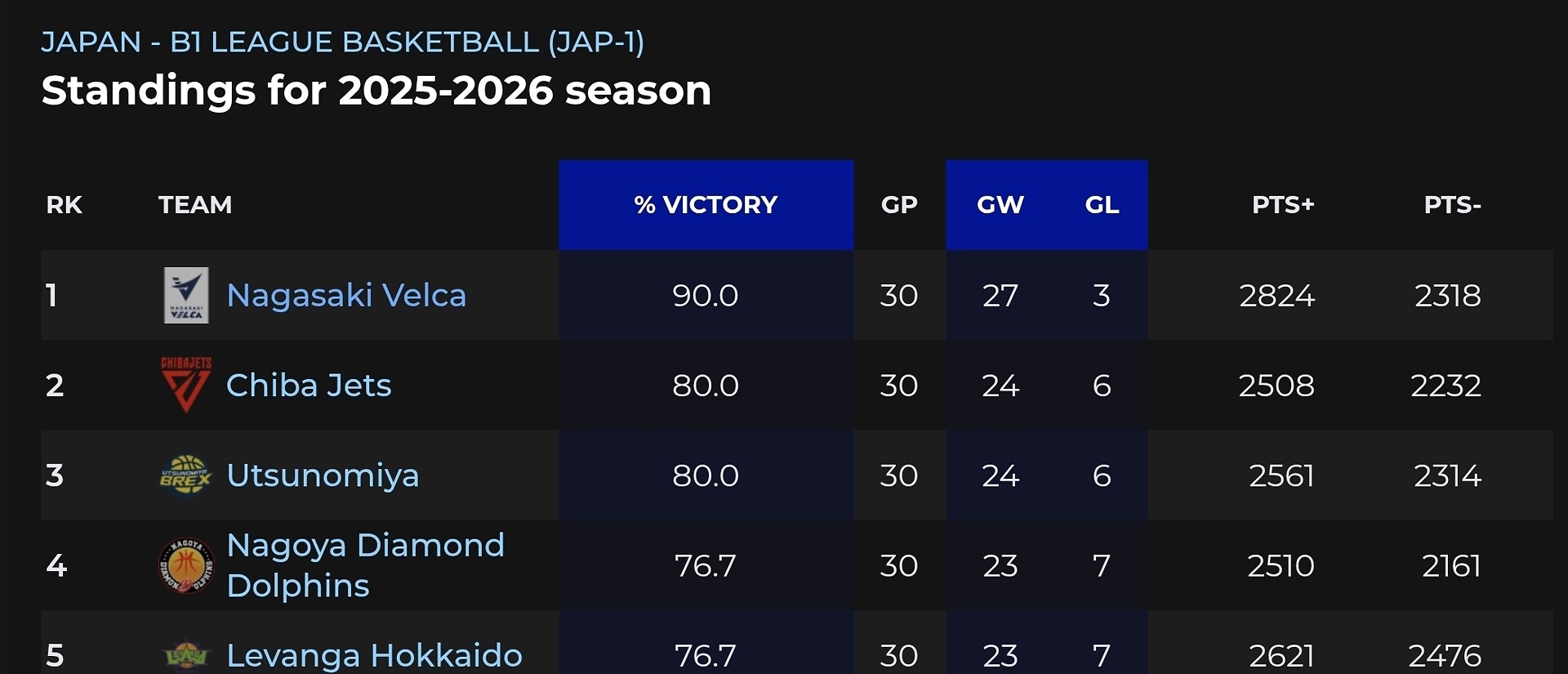Click the Chiba Jets team logo
Viewport: 1568px width, 674px height.
click(186, 385)
